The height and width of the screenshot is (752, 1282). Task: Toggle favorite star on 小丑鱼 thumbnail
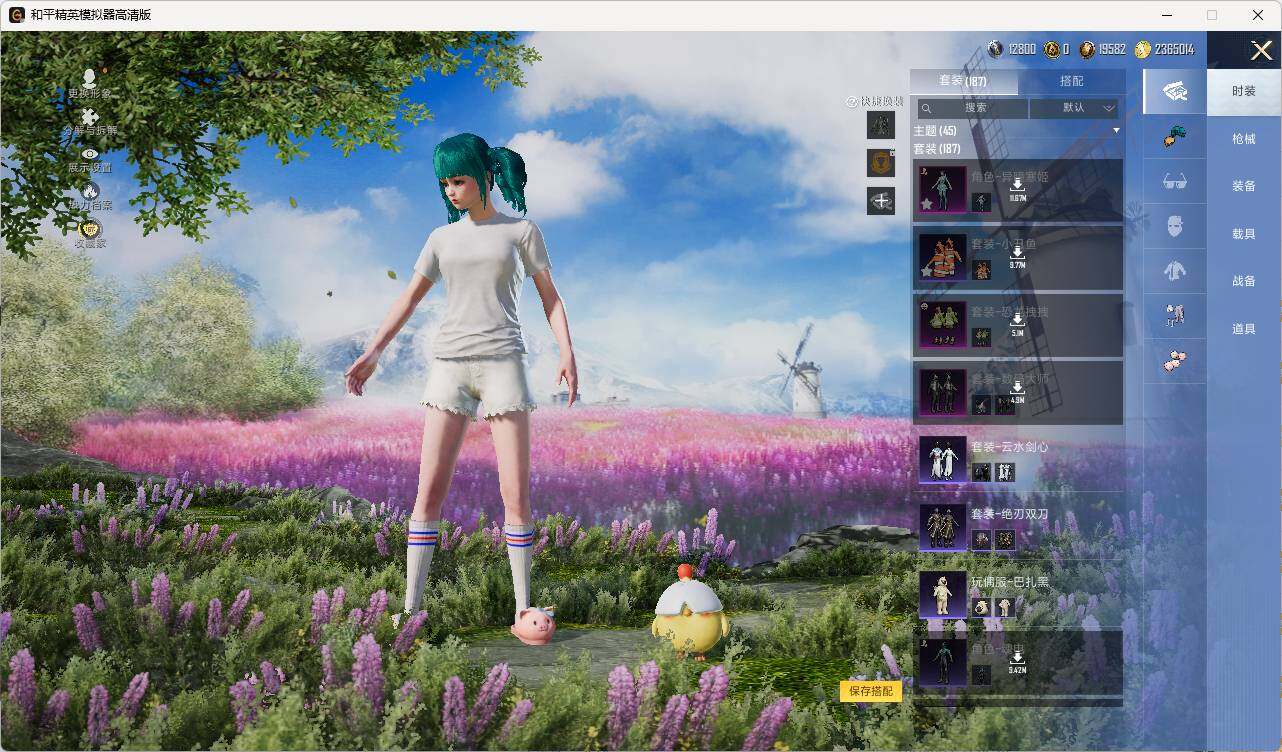[926, 271]
